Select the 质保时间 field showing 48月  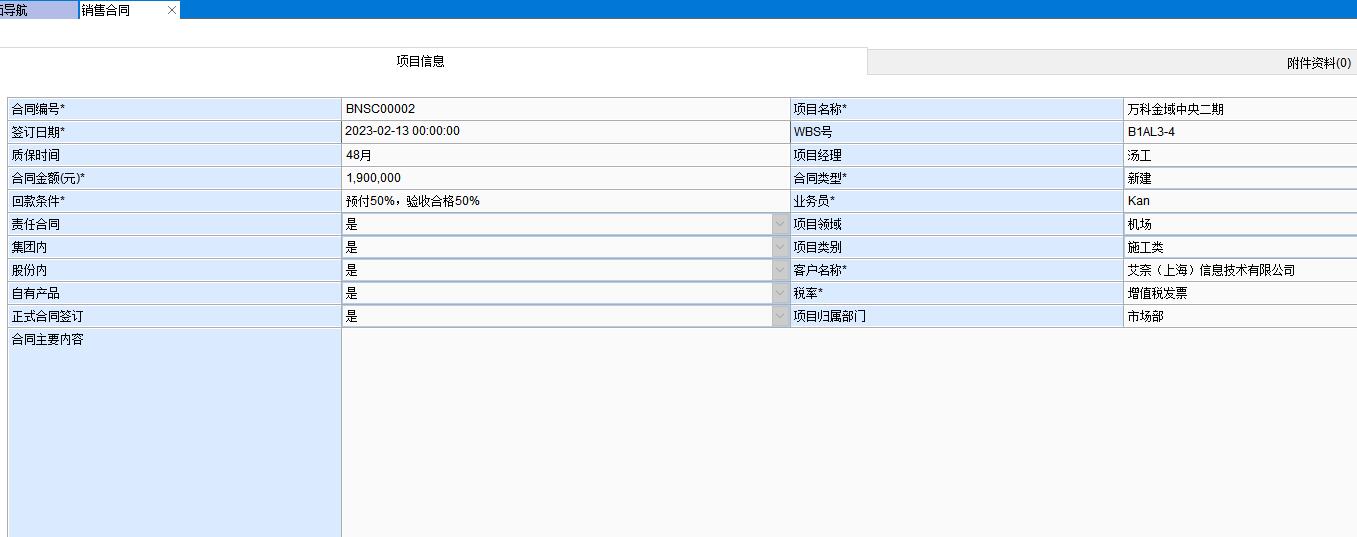click(565, 155)
